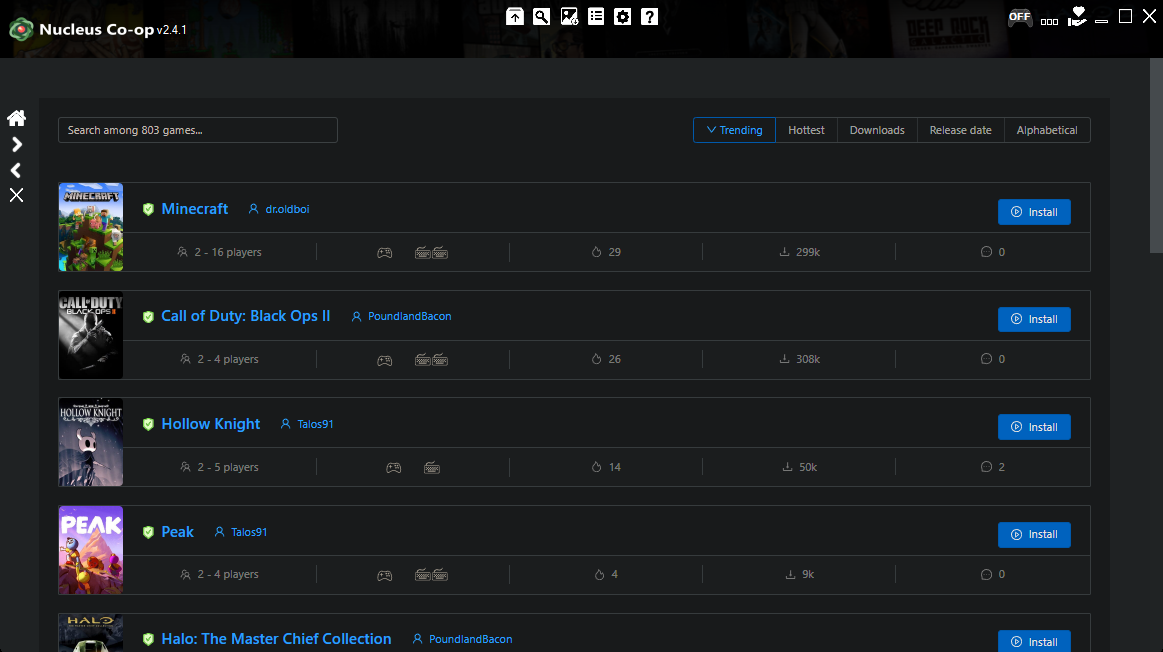Viewport: 1163px width, 652px height.
Task: Click the controller icon in Black Ops II row
Action: pyautogui.click(x=384, y=360)
